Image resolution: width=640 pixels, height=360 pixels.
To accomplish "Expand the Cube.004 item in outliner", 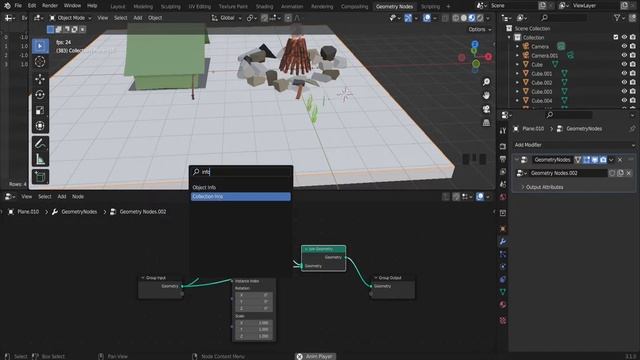I will [x=517, y=100].
